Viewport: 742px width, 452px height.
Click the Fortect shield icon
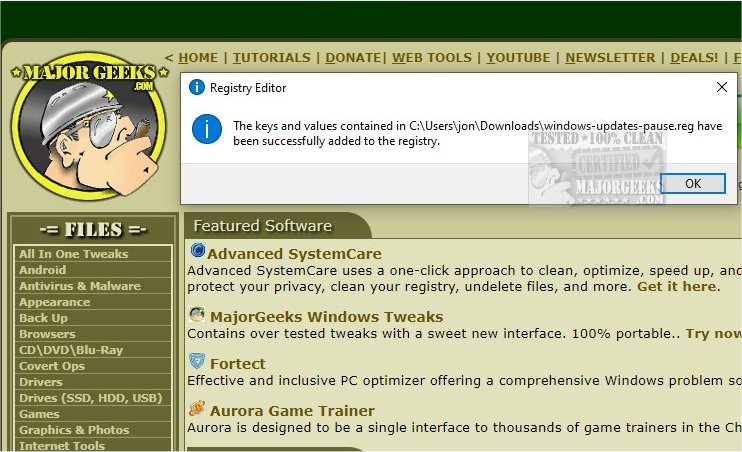click(x=197, y=361)
